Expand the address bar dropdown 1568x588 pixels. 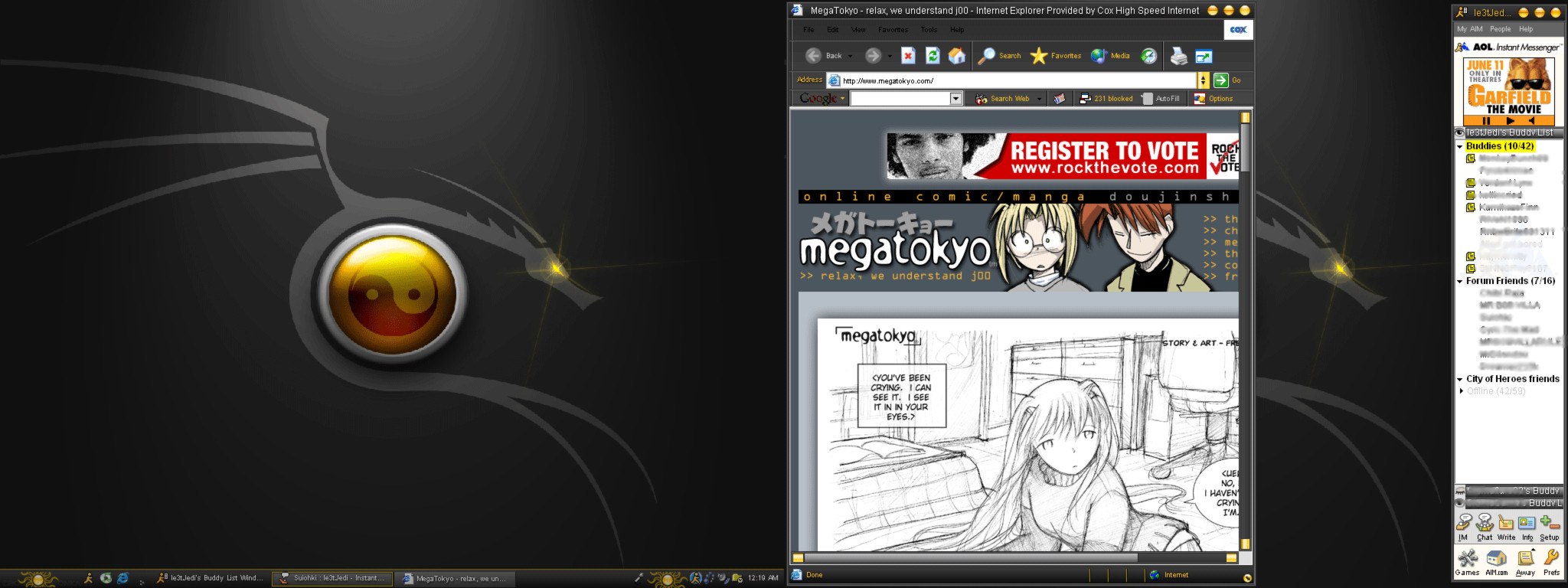click(1203, 80)
